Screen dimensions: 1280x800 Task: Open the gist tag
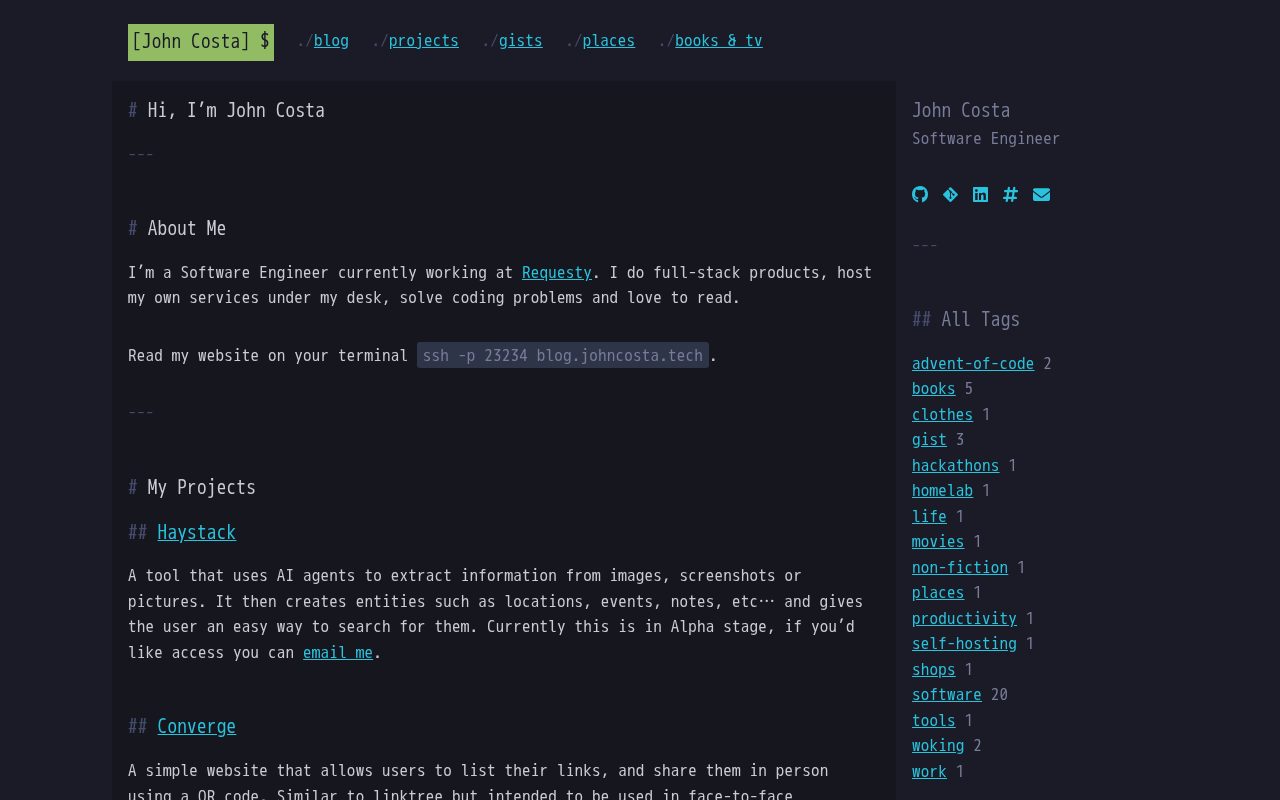point(929,440)
